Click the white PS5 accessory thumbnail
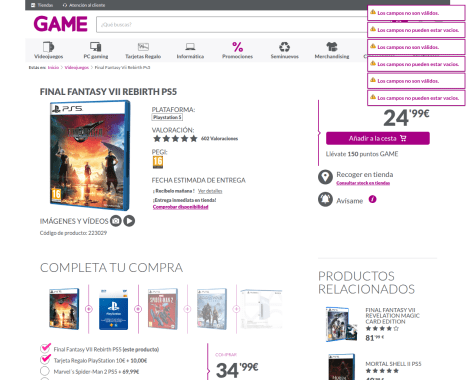Screen dimensions: 475x380 261,309
